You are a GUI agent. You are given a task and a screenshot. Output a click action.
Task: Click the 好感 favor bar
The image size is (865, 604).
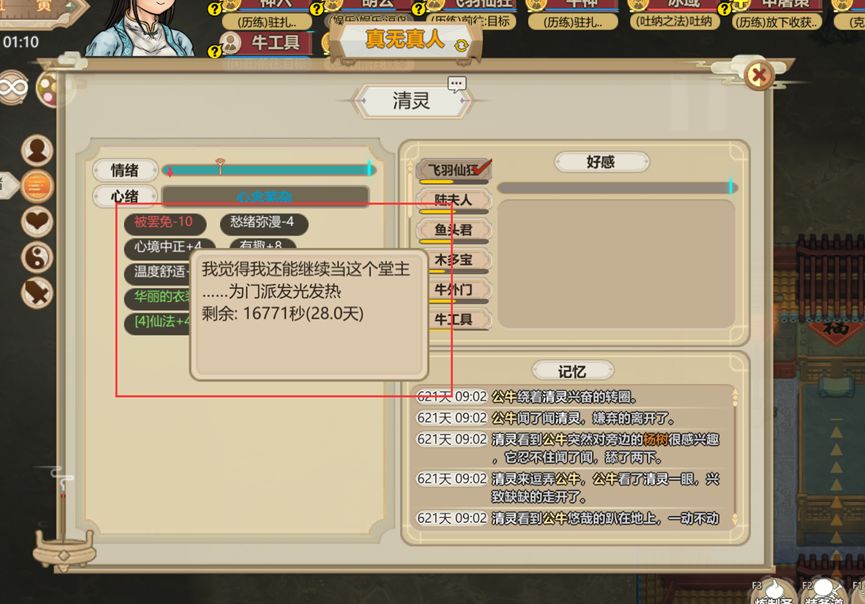(x=617, y=188)
